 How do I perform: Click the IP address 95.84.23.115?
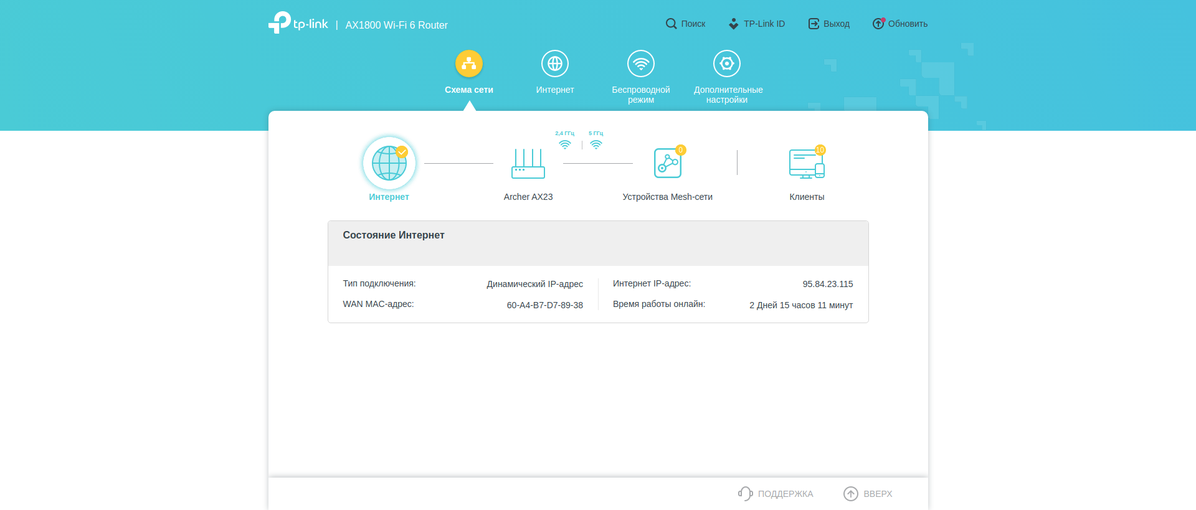828,284
